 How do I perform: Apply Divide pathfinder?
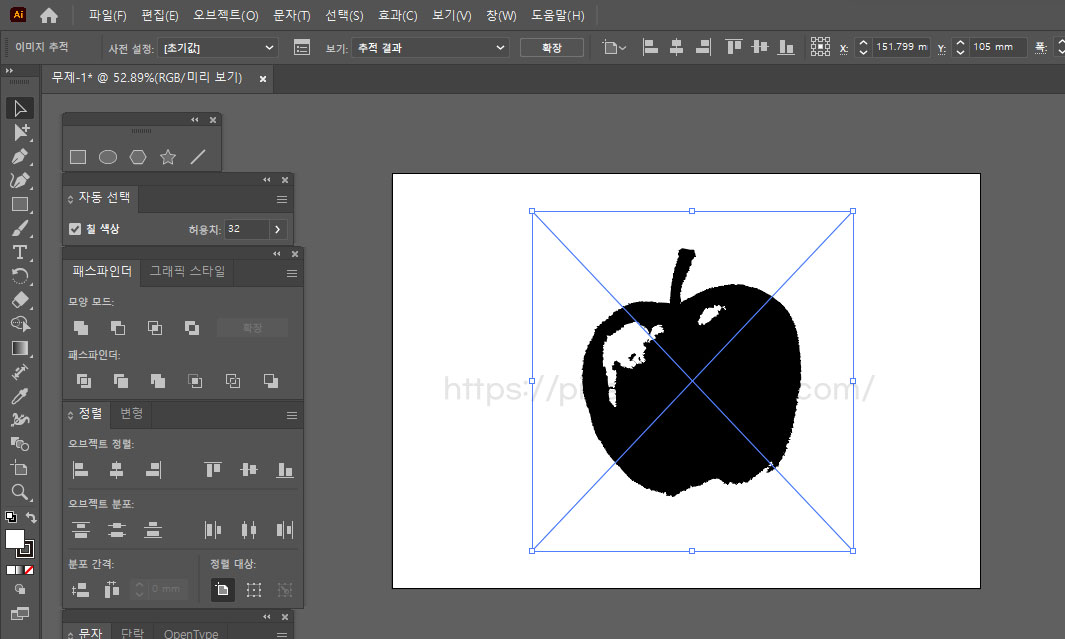(84, 381)
